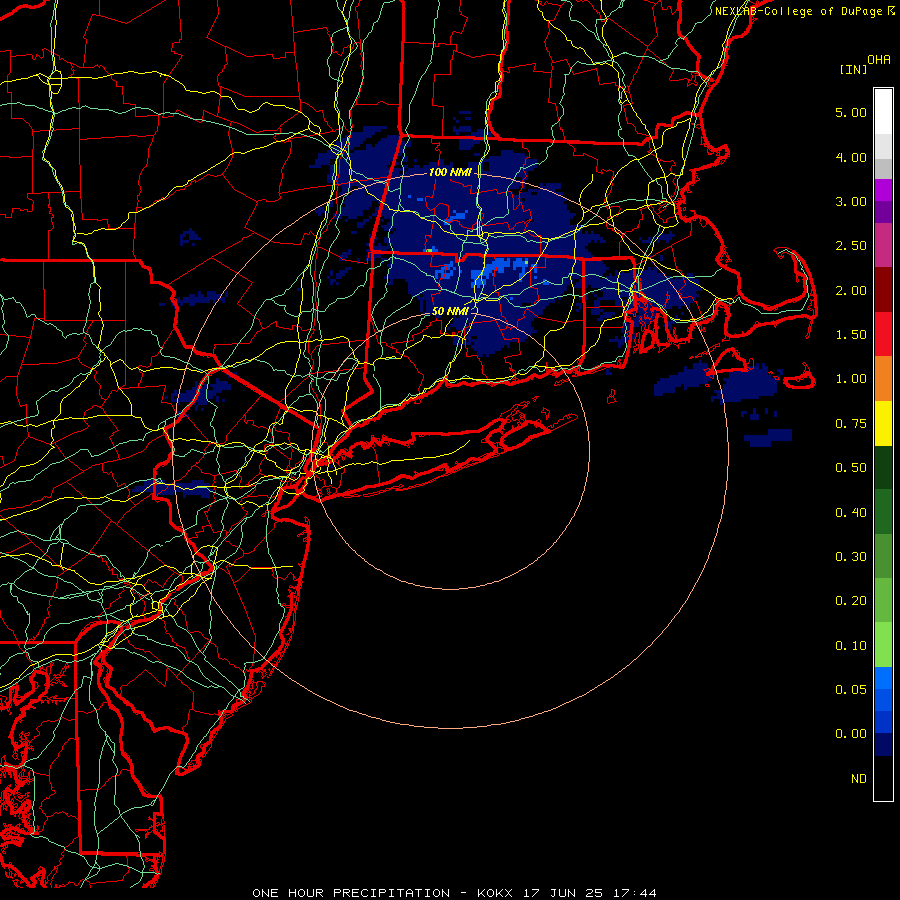Click the 5.00 legend value
This screenshot has width=900, height=900.
point(851,112)
